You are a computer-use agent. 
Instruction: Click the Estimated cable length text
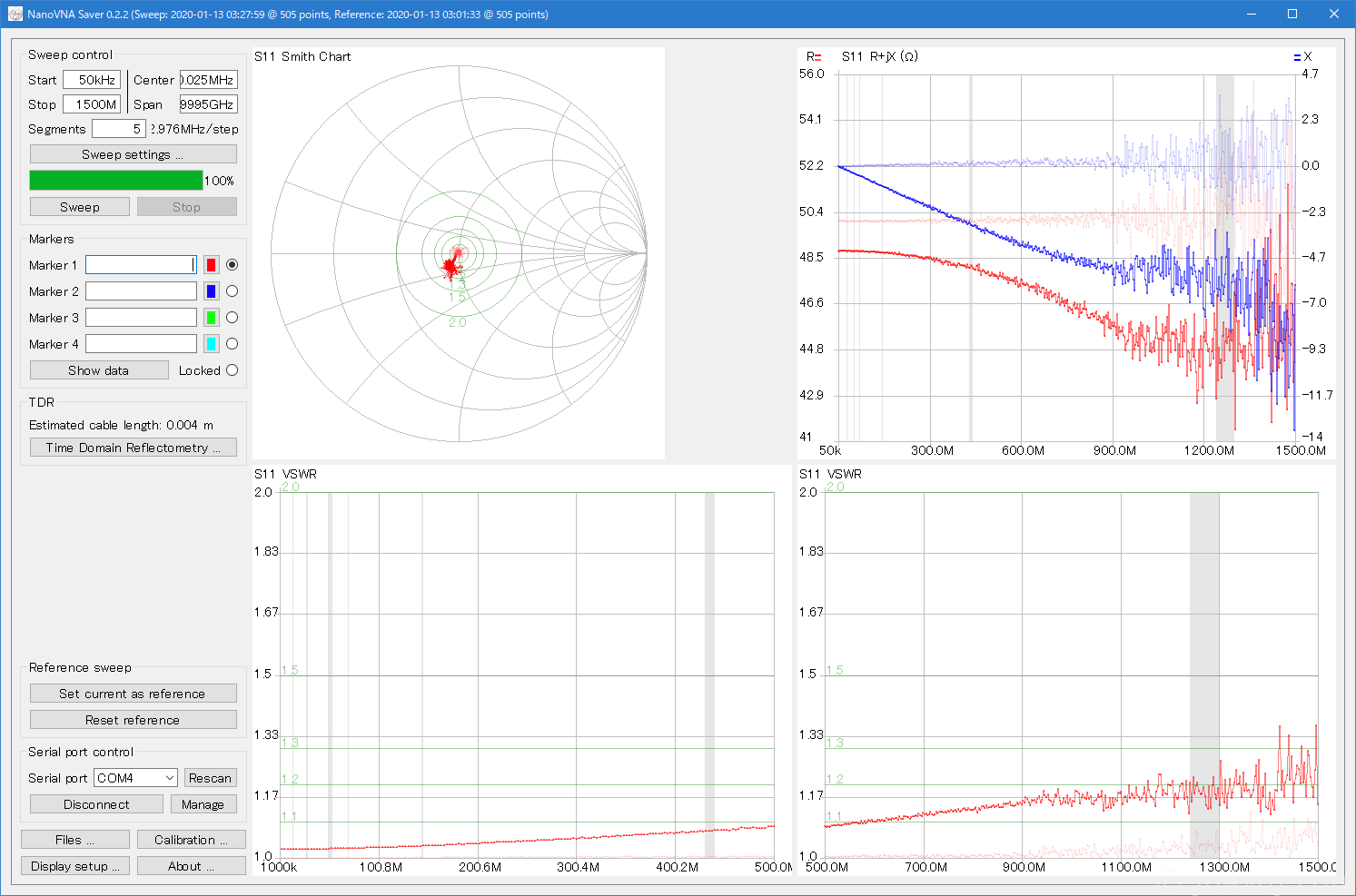click(x=122, y=425)
